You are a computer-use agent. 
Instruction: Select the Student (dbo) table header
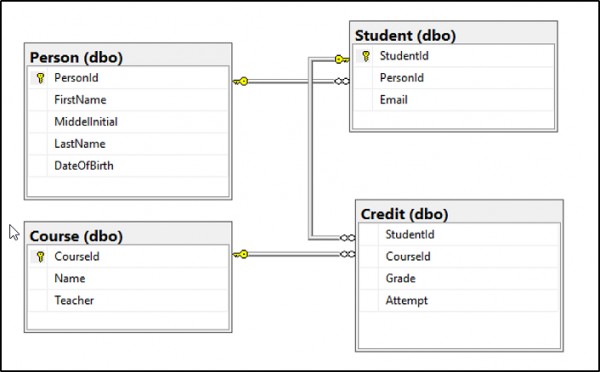pyautogui.click(x=453, y=35)
